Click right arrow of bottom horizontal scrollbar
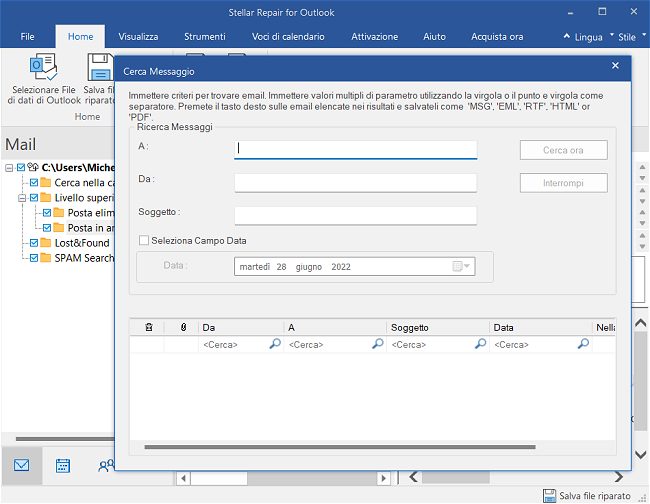The height and width of the screenshot is (504, 650). tap(384, 478)
